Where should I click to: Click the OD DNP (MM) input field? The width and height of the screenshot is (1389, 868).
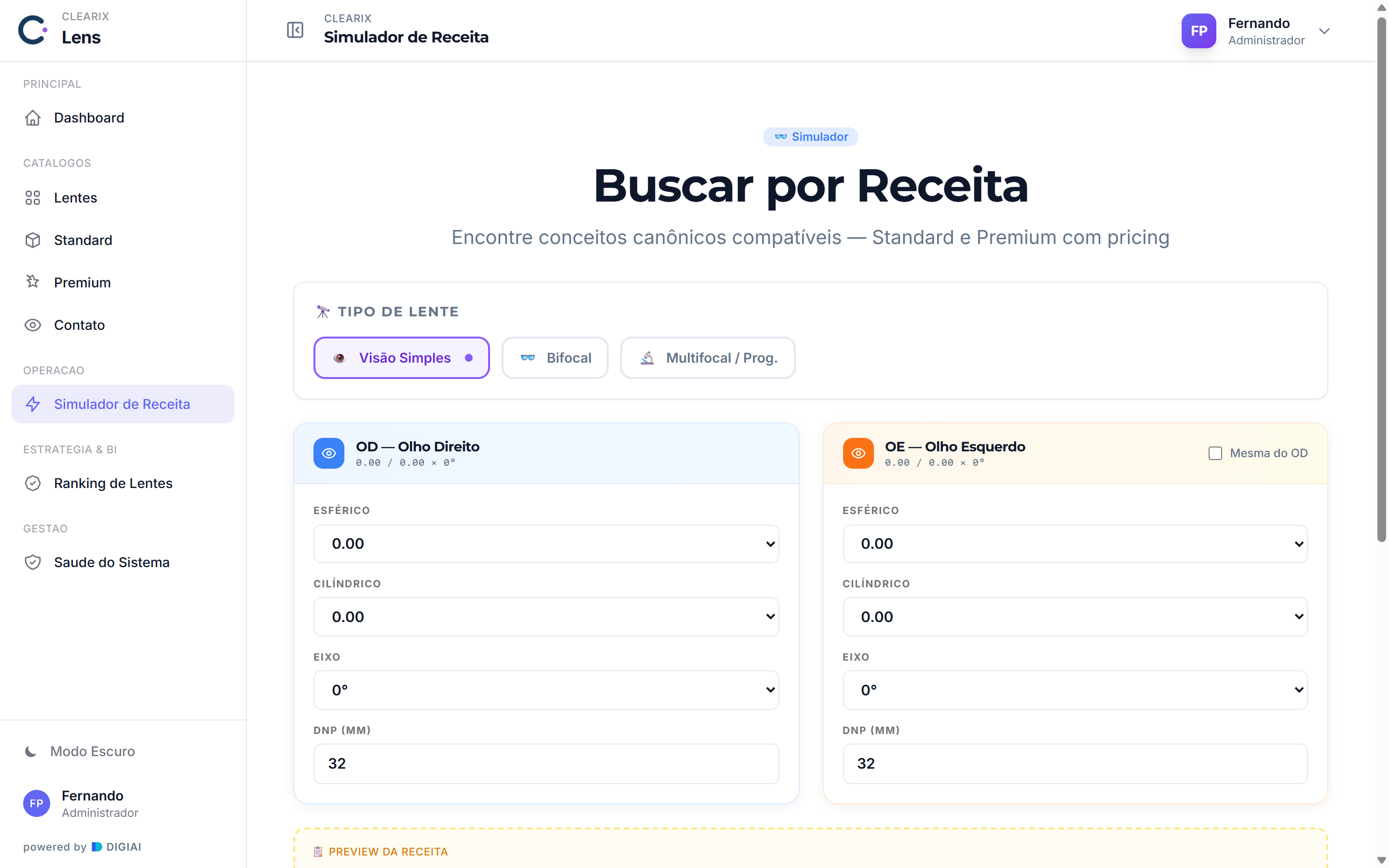point(546,763)
